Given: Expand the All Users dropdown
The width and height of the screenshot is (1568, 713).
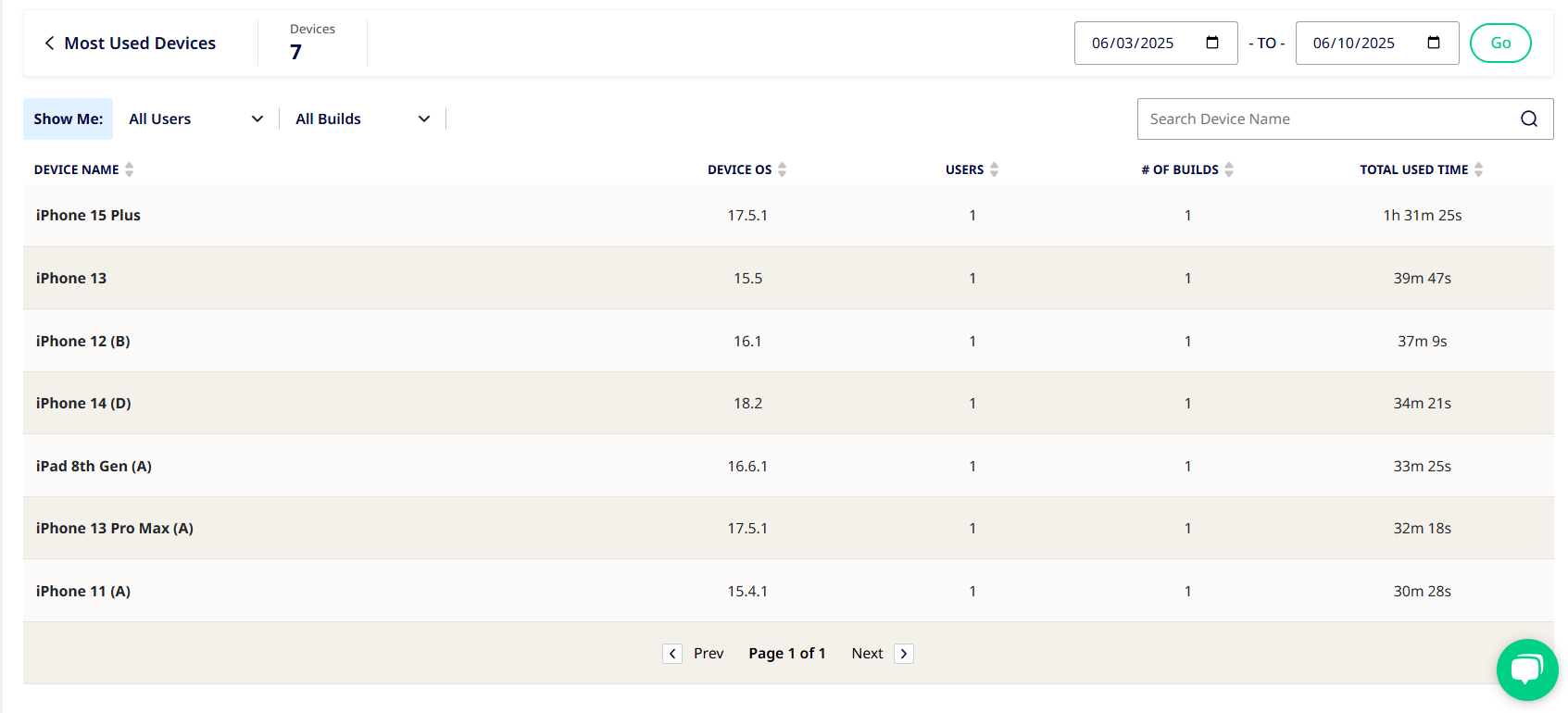Looking at the screenshot, I should [x=196, y=119].
